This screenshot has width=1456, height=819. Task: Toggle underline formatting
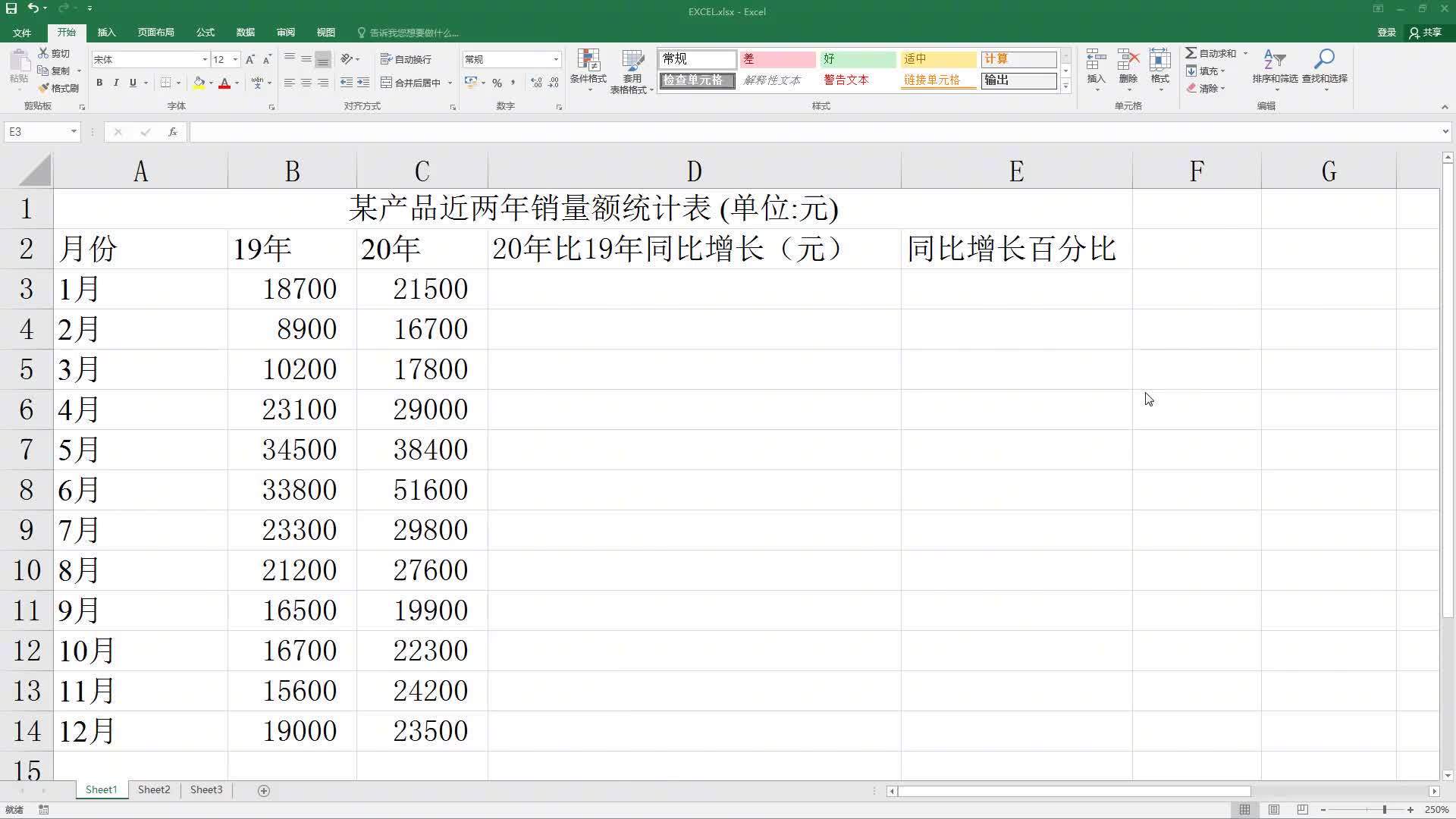(x=133, y=83)
